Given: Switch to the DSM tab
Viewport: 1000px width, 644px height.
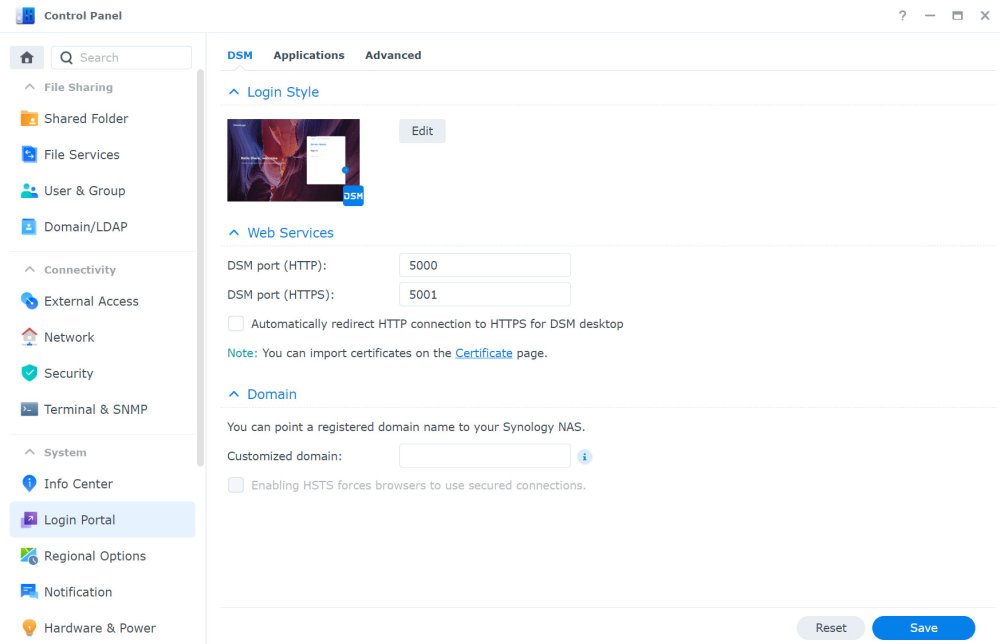Looking at the screenshot, I should coord(240,55).
